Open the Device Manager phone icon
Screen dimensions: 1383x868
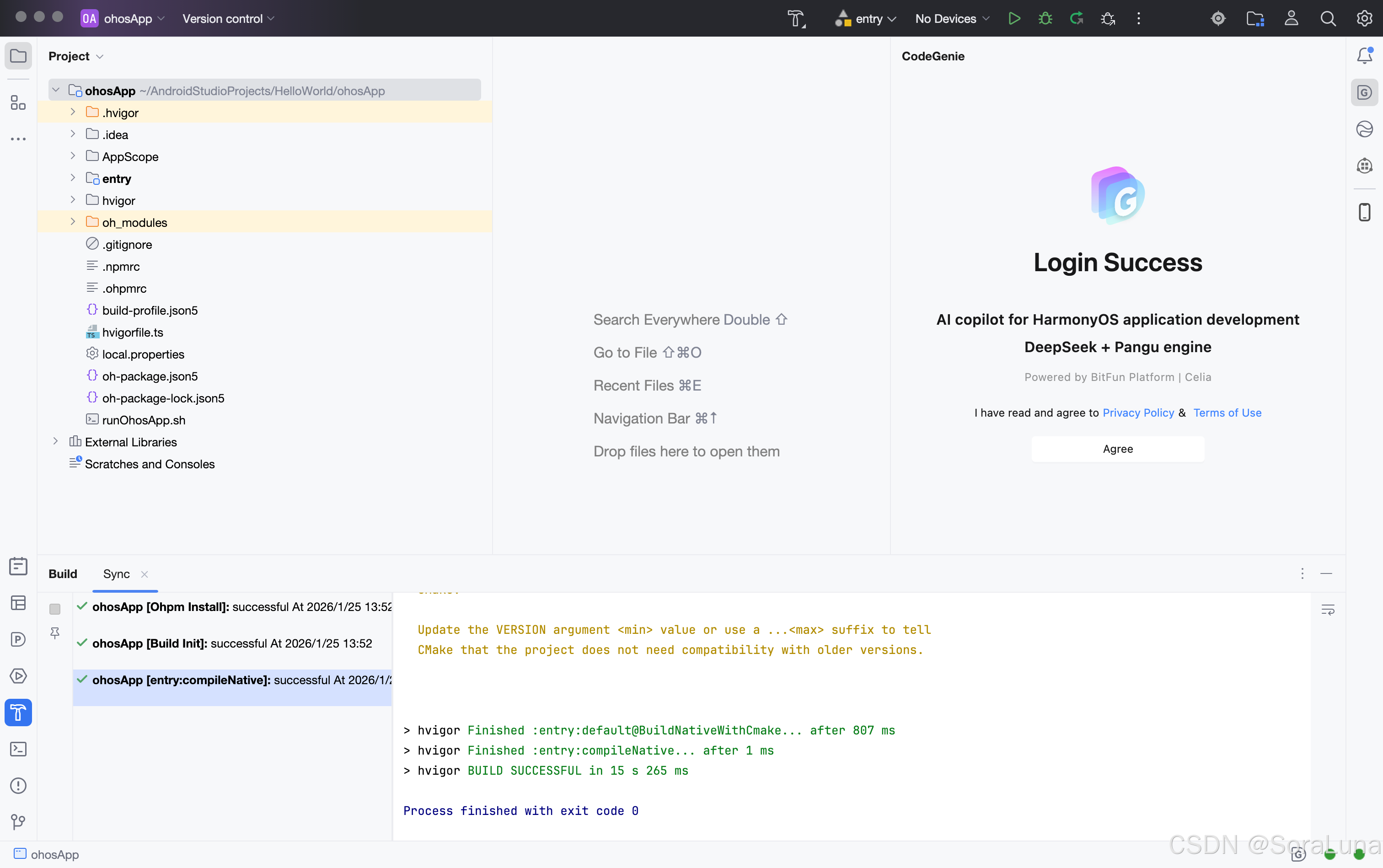coord(1364,212)
